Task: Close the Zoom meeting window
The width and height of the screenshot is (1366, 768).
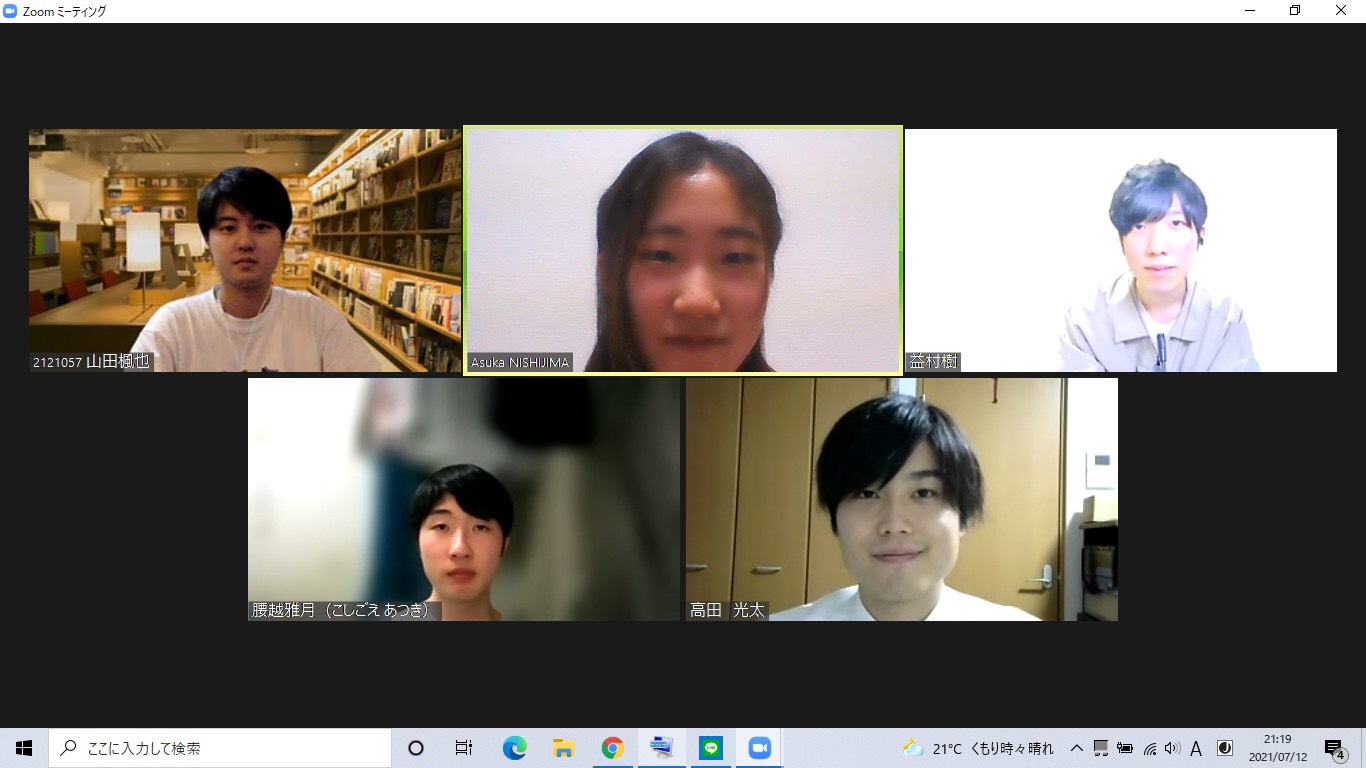Action: click(1342, 11)
